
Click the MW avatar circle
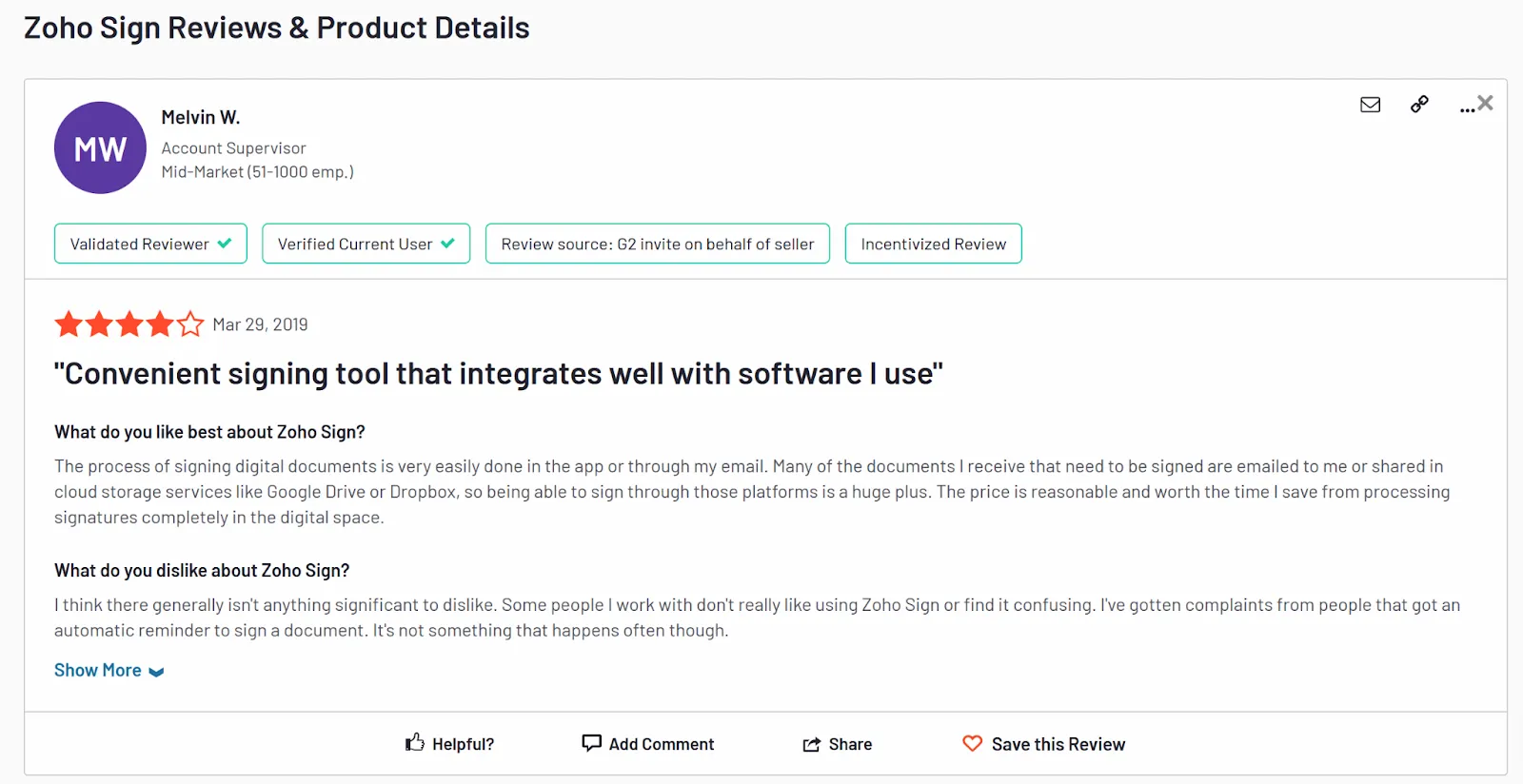(x=100, y=147)
